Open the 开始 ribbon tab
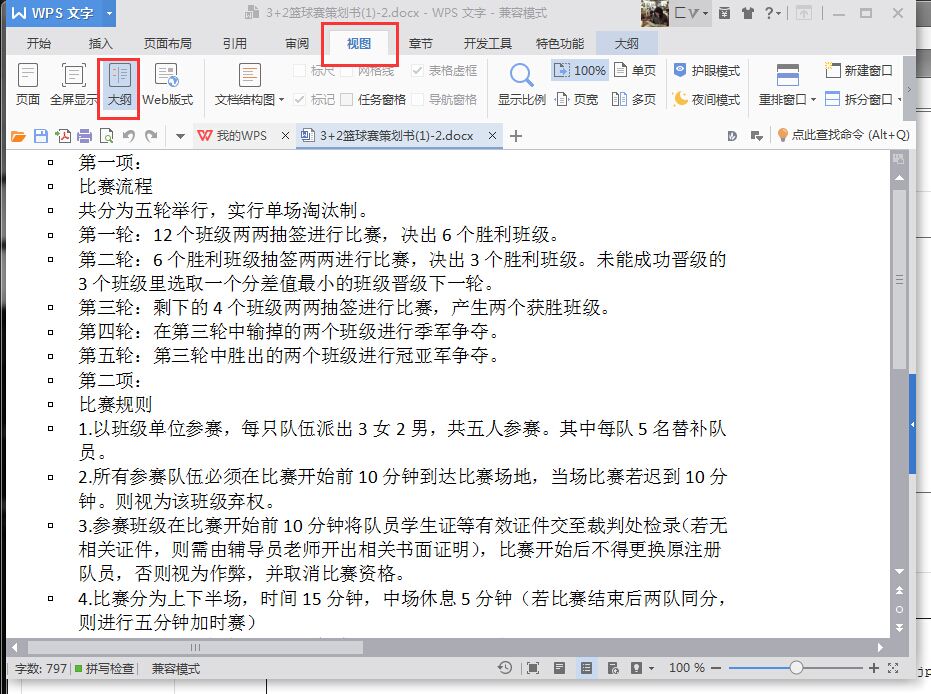The height and width of the screenshot is (694, 931). [39, 43]
